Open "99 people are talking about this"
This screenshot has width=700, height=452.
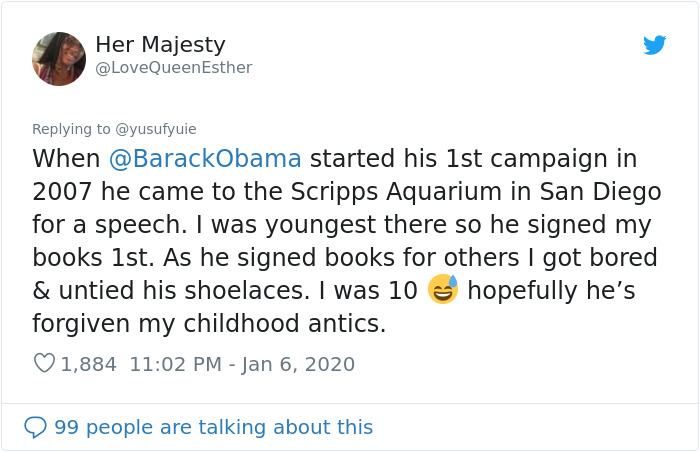click(213, 427)
